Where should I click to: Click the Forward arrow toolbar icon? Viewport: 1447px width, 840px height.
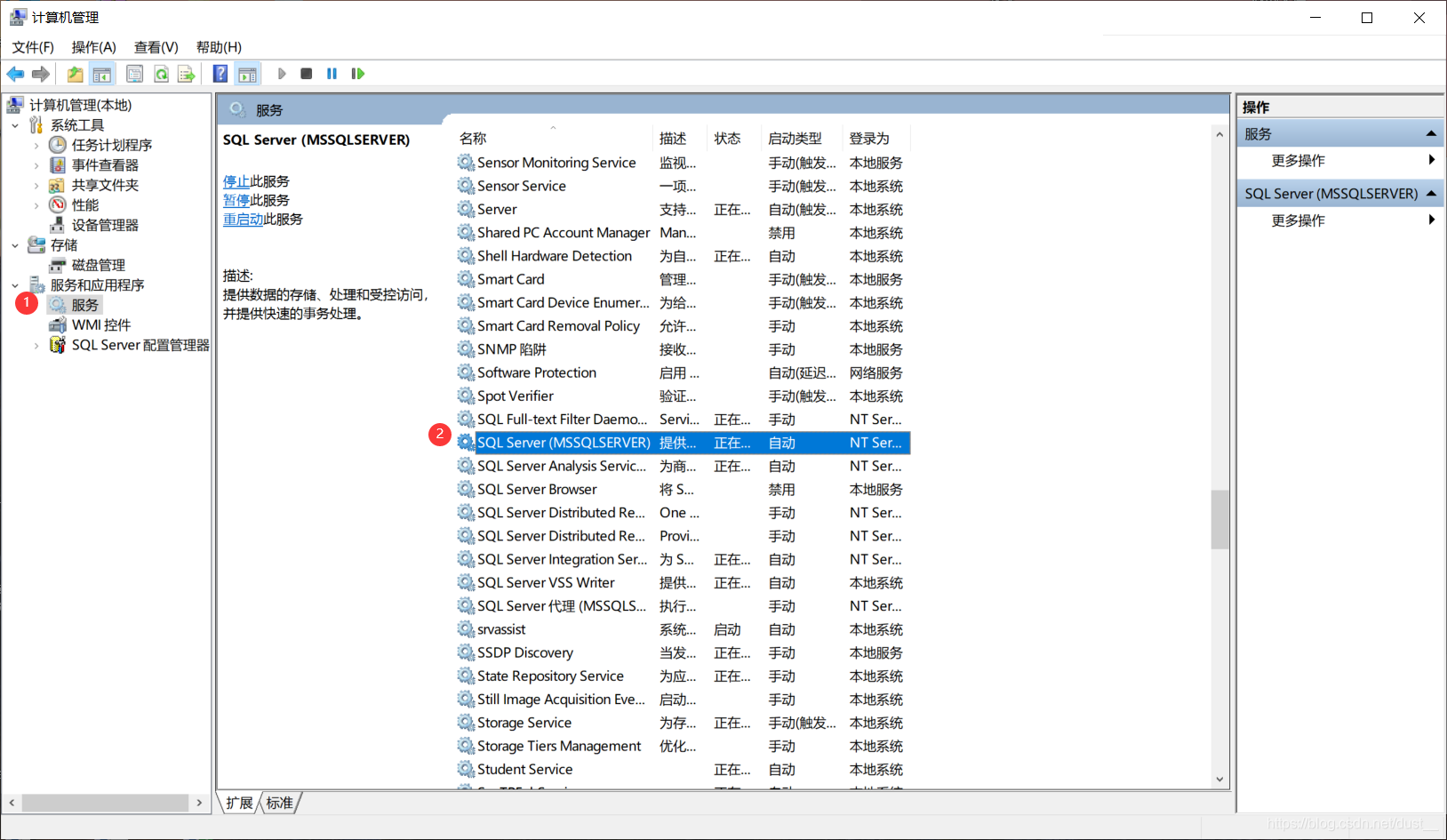(40, 74)
